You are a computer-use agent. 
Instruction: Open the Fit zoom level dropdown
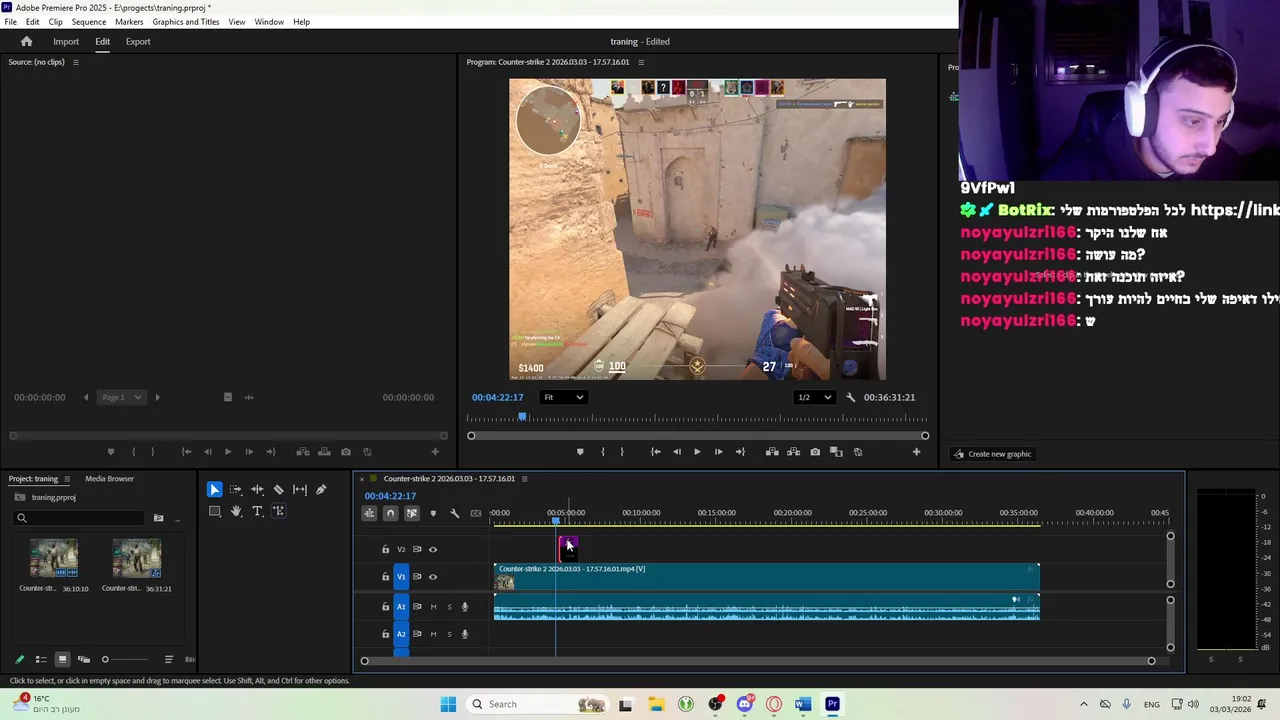563,397
